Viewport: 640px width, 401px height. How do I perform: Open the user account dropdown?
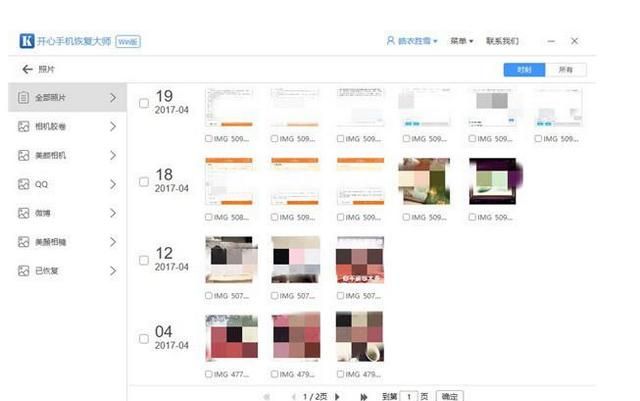[412, 41]
